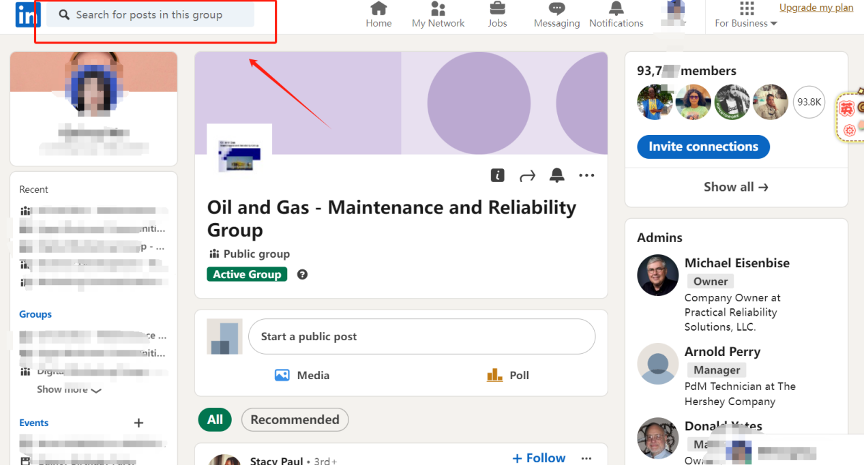The image size is (864, 466).
Task: Click the profile photo in the left sidebar card
Action: tap(94, 83)
